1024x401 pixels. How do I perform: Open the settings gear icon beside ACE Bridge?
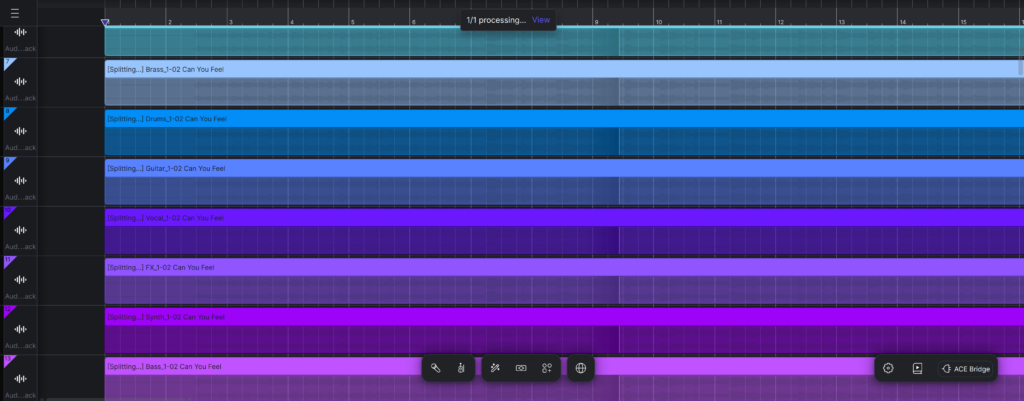point(888,369)
